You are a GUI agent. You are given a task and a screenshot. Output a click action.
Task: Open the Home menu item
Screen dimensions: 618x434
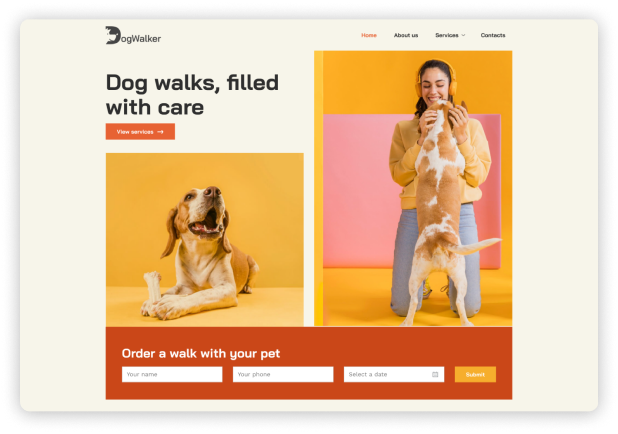click(369, 35)
